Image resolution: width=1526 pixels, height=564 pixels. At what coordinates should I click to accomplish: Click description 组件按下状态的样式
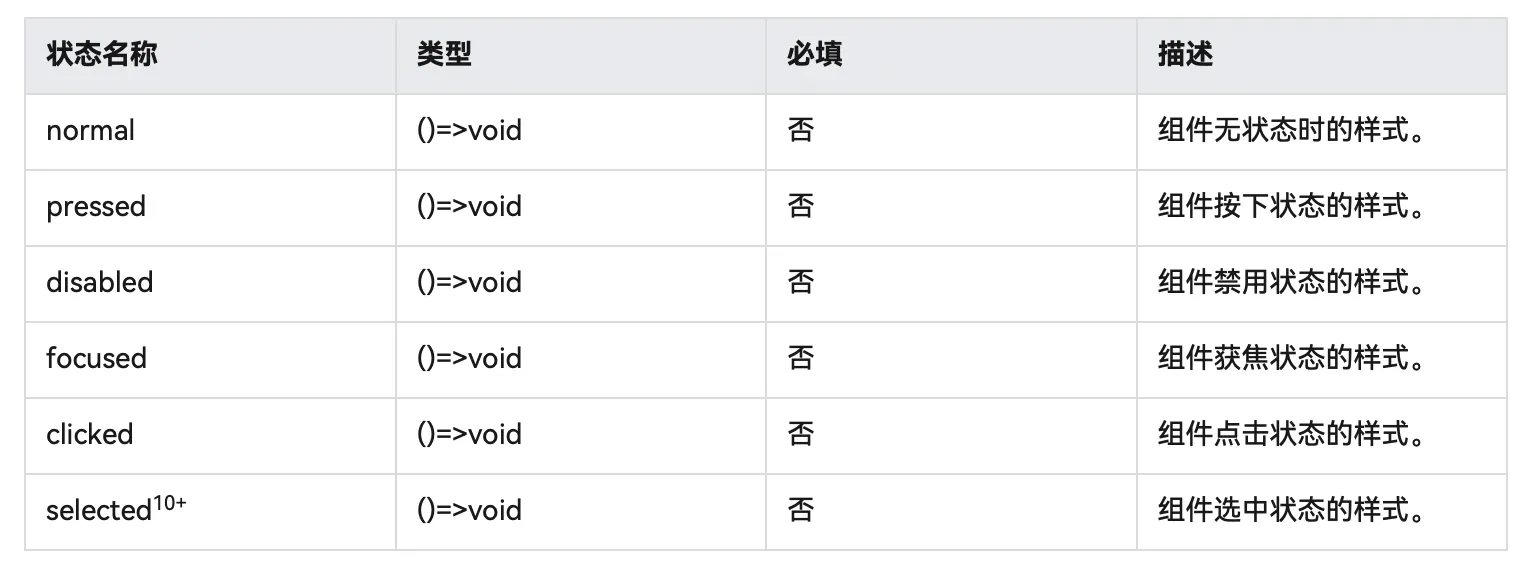pyautogui.click(x=1290, y=207)
